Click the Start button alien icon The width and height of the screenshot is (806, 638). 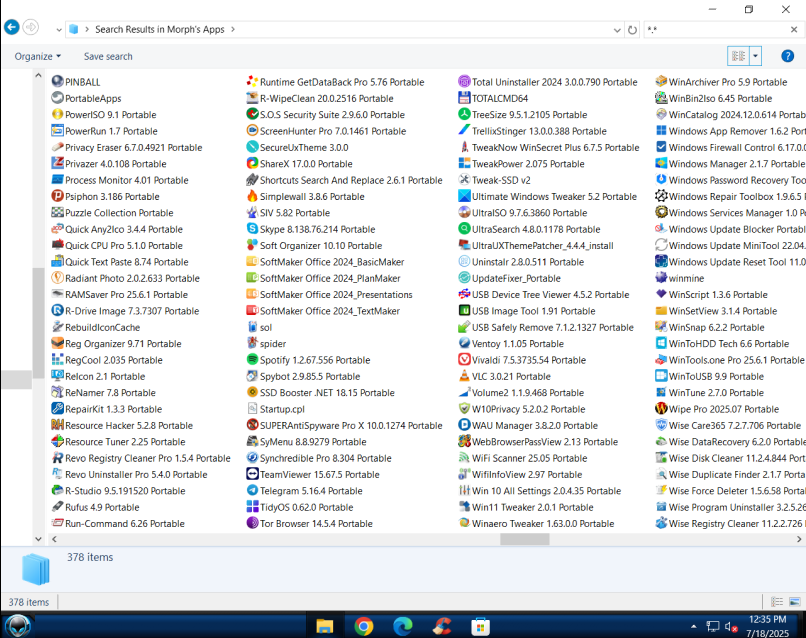(x=18, y=626)
